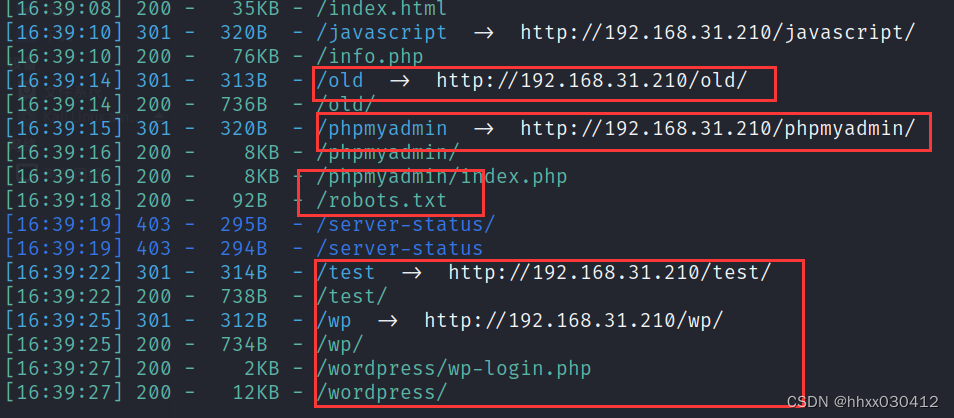The image size is (954, 418).
Task: Select the 92B size value
Action: (x=250, y=201)
